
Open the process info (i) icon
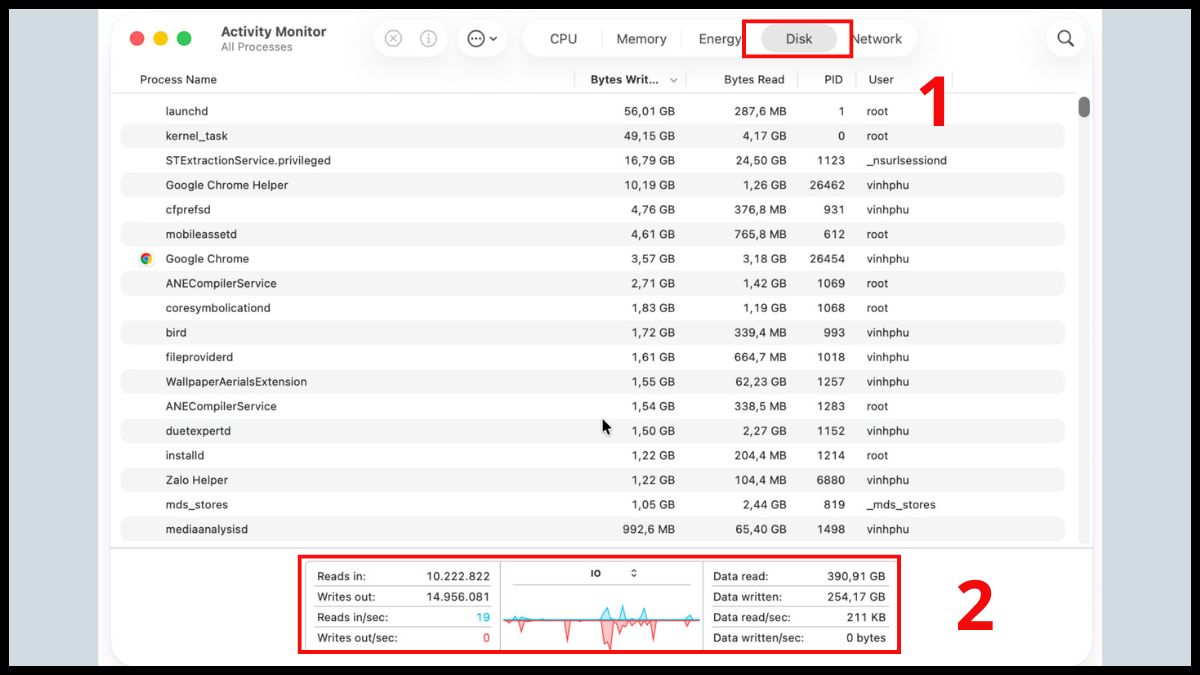pyautogui.click(x=428, y=39)
